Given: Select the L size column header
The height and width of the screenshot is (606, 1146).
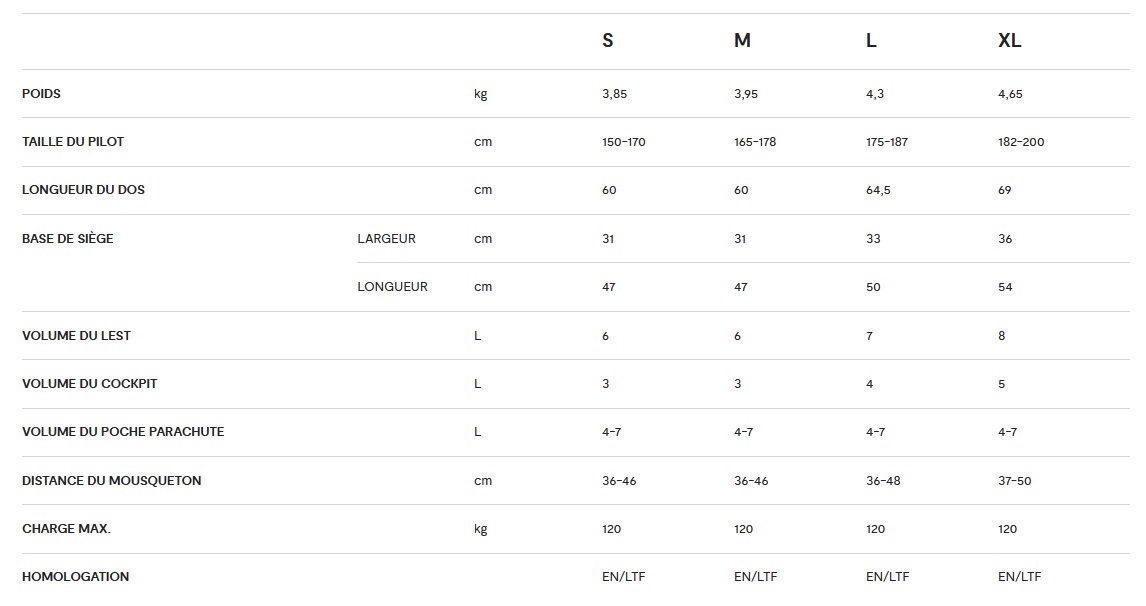Looking at the screenshot, I should [871, 41].
